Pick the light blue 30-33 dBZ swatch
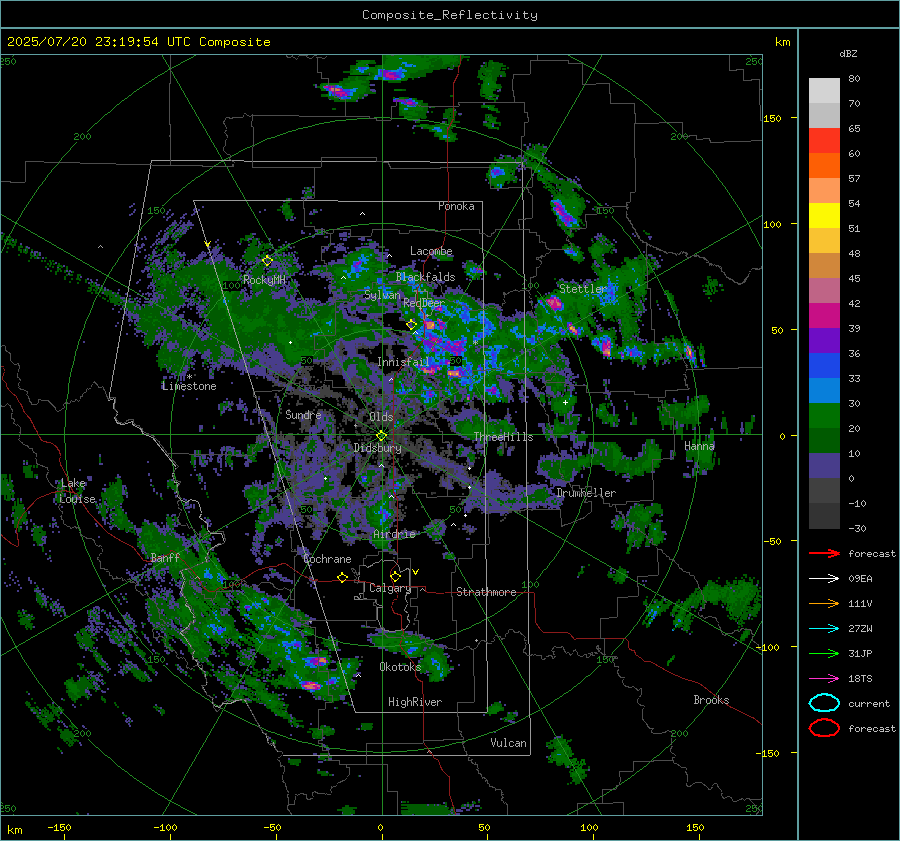 click(824, 391)
